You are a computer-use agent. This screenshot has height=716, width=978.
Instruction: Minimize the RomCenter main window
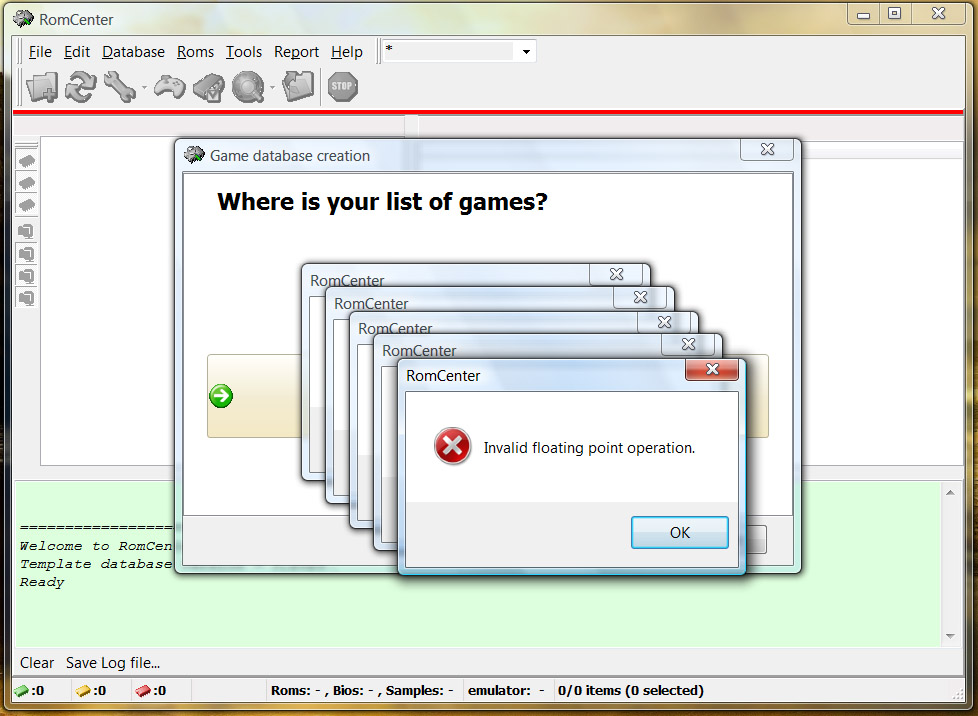[864, 14]
